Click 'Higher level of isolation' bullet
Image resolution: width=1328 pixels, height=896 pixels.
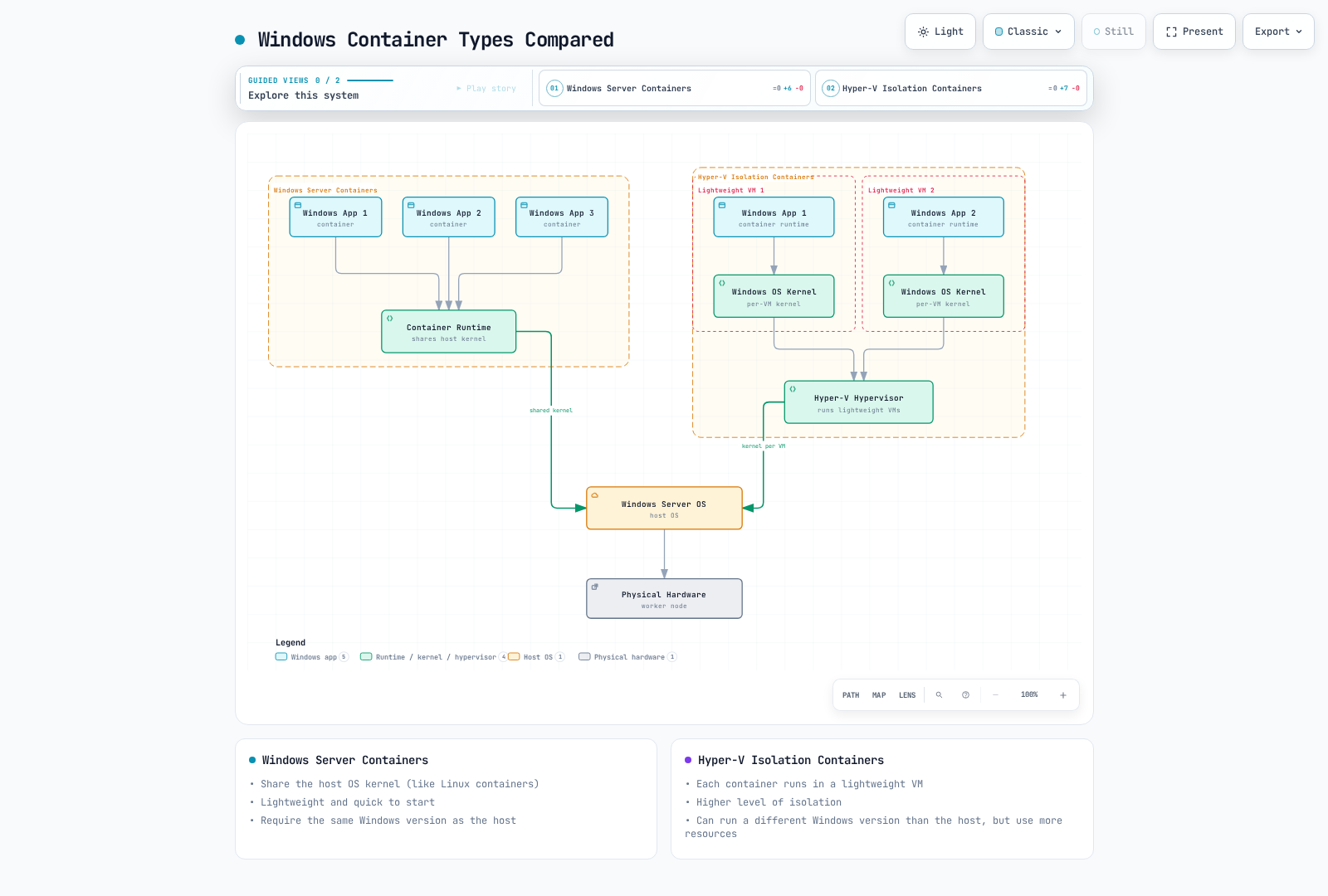(x=769, y=802)
